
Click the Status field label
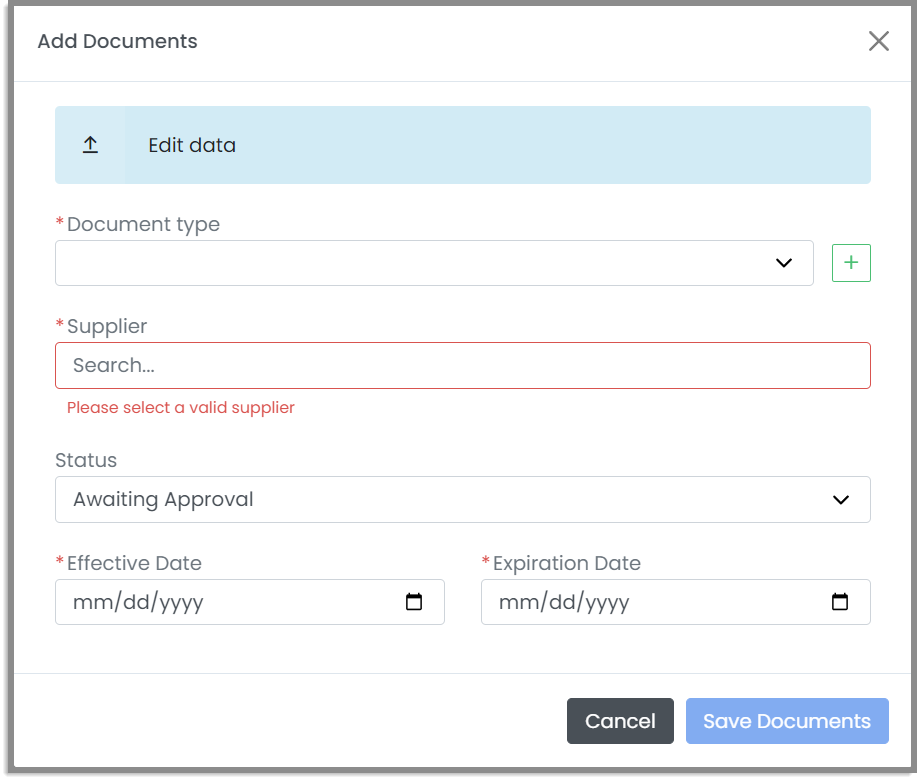coord(86,460)
